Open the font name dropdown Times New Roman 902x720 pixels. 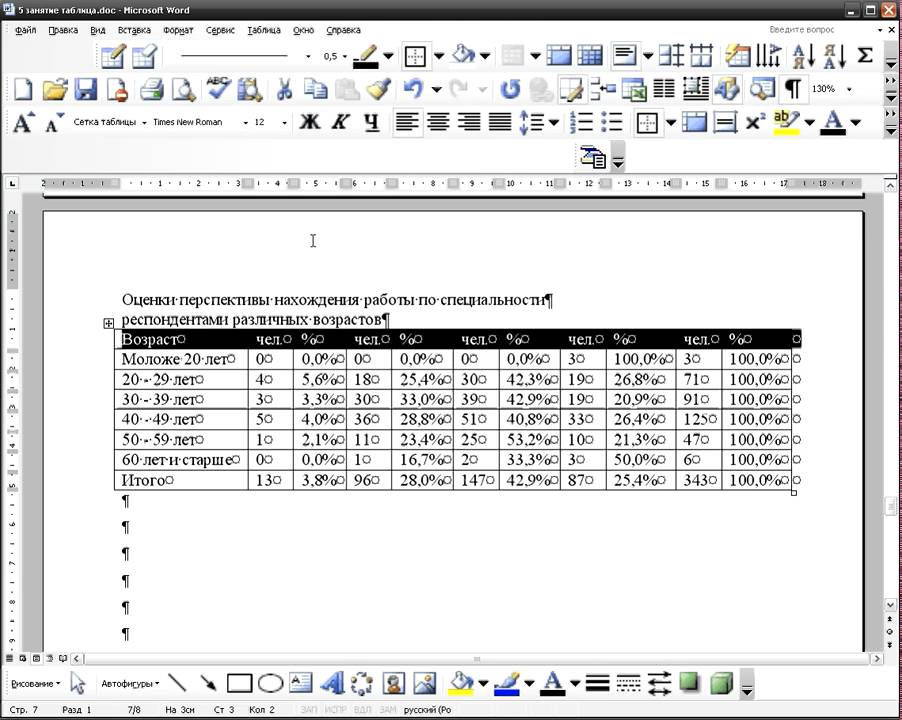245,123
